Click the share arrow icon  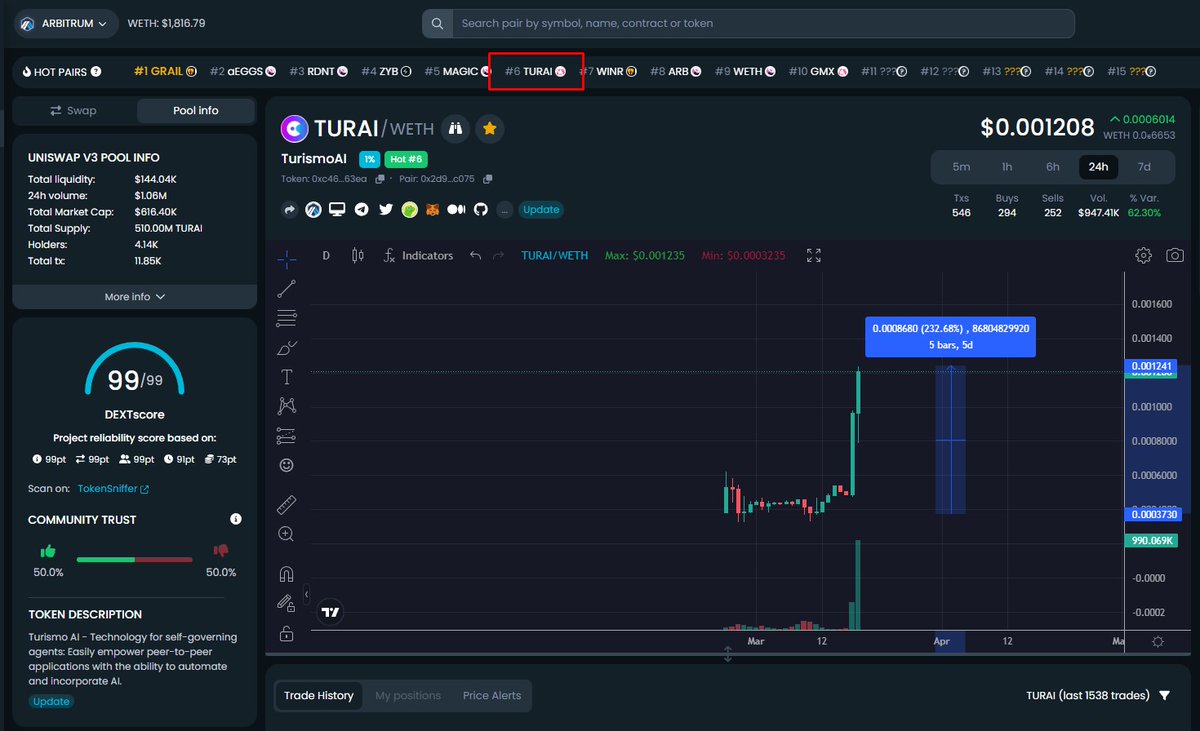click(291, 210)
